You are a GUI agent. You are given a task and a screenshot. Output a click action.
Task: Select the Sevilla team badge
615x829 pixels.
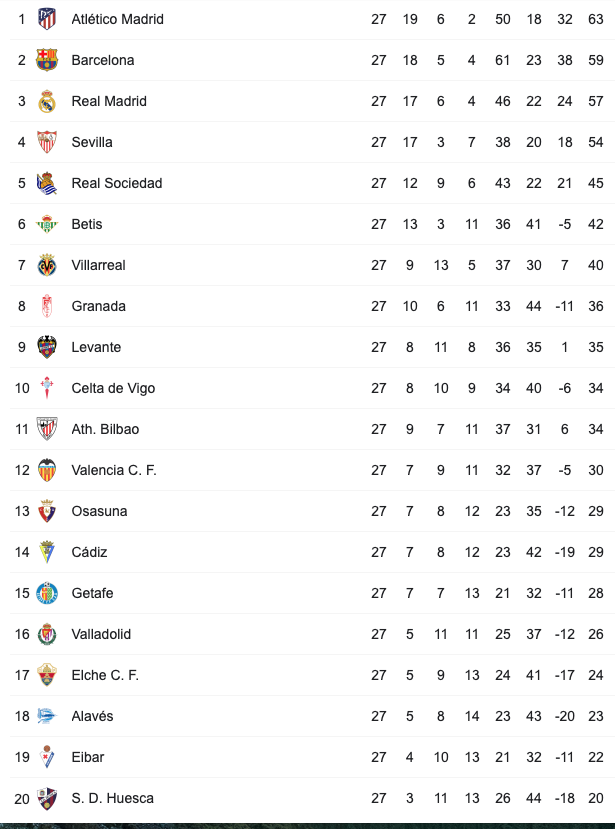point(47,142)
